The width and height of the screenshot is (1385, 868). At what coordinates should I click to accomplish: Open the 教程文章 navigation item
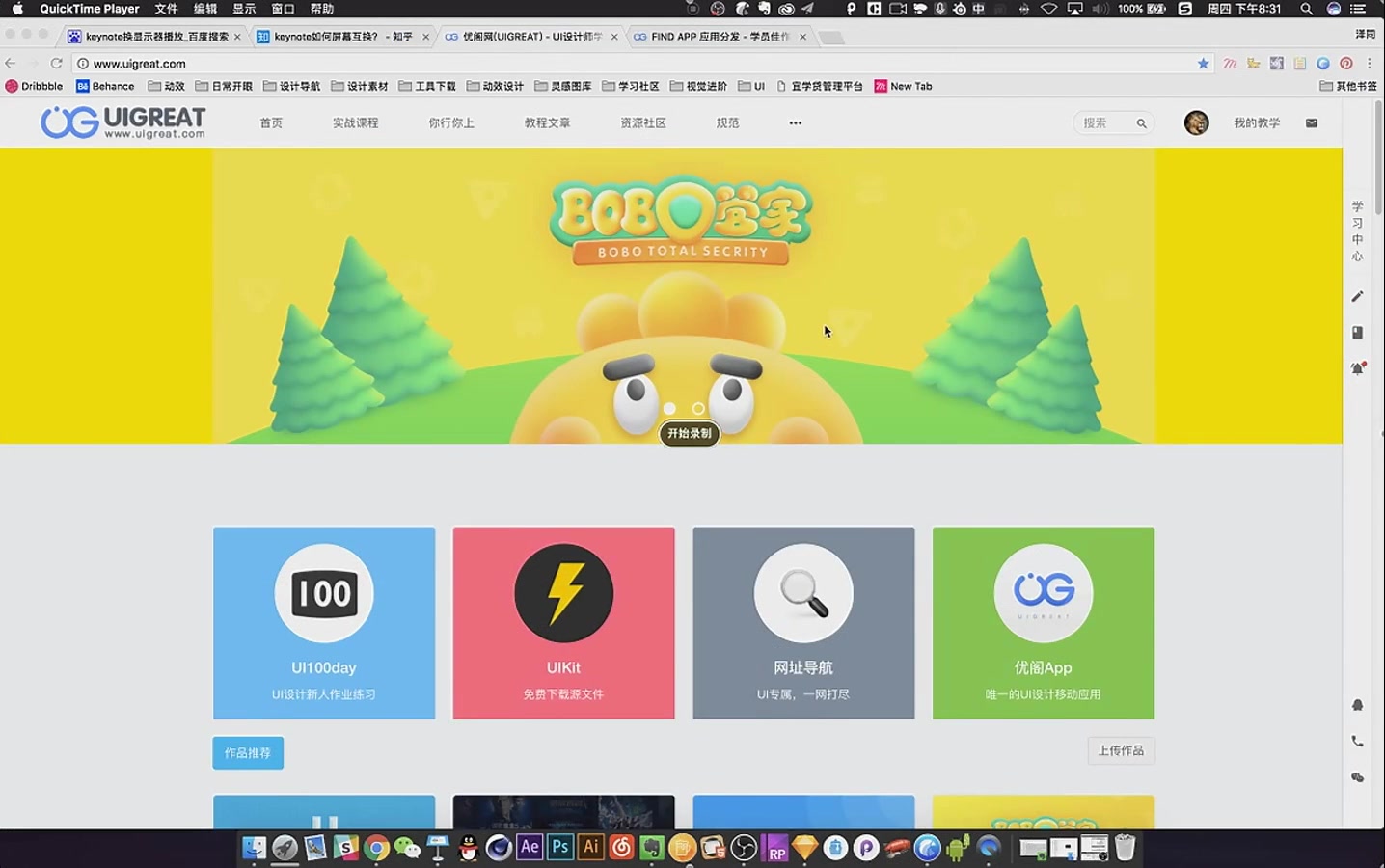(x=547, y=123)
